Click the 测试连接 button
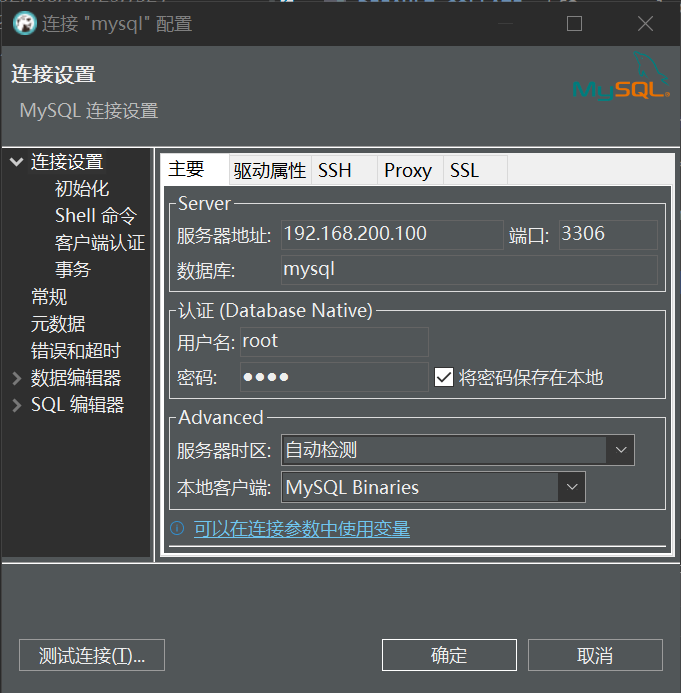Screen dimensions: 681x693 click(x=92, y=655)
